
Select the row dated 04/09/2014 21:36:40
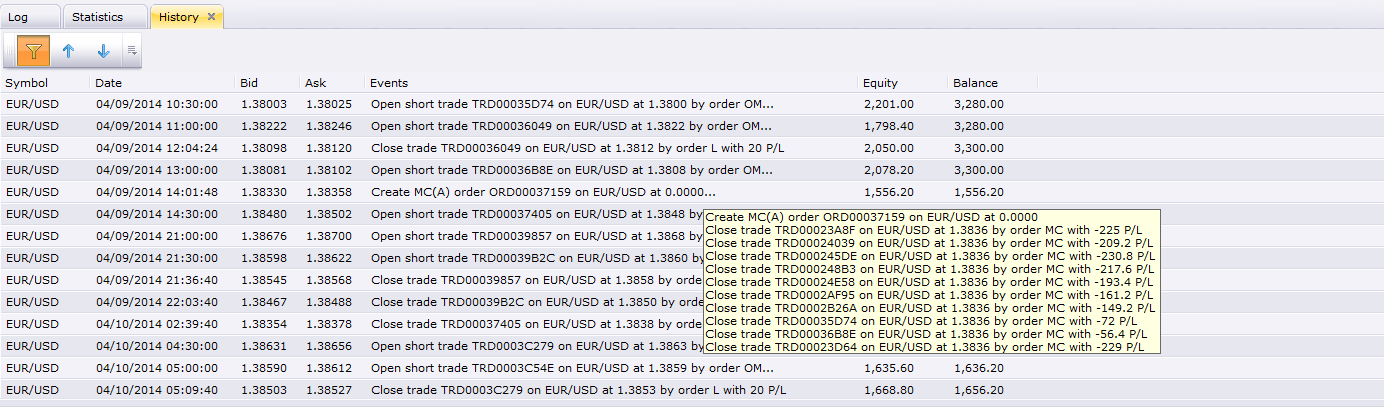(x=692, y=280)
